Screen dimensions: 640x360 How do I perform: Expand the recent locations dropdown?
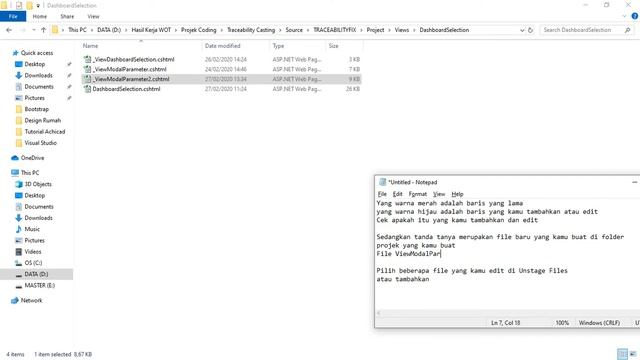pos(33,30)
